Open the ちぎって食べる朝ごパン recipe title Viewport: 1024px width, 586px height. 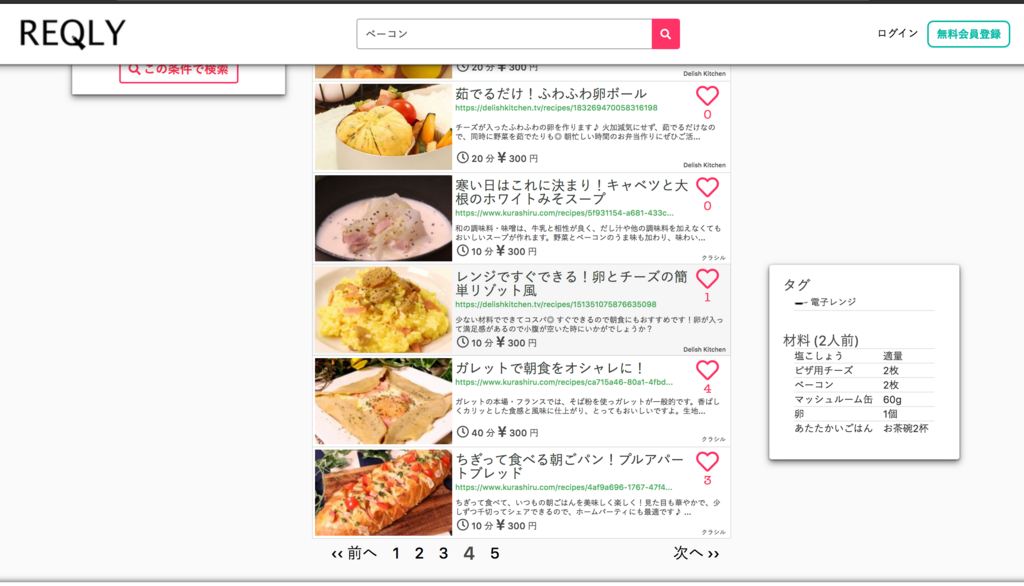(569, 466)
